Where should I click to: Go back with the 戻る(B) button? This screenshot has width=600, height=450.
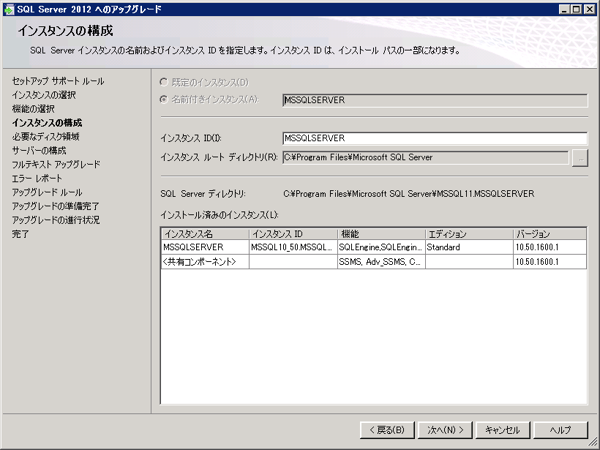pos(387,430)
